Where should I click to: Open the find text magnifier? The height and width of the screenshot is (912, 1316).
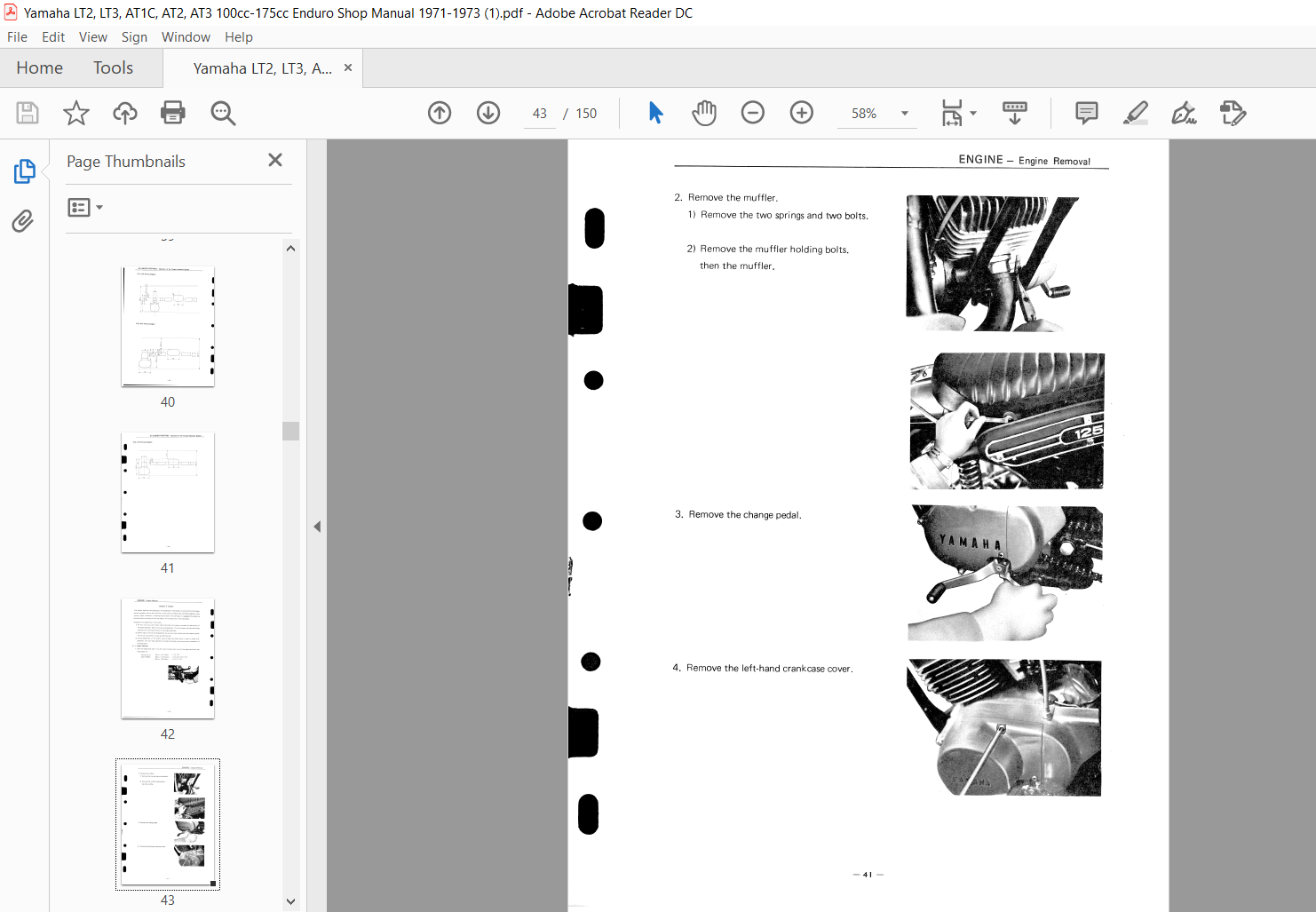point(223,113)
